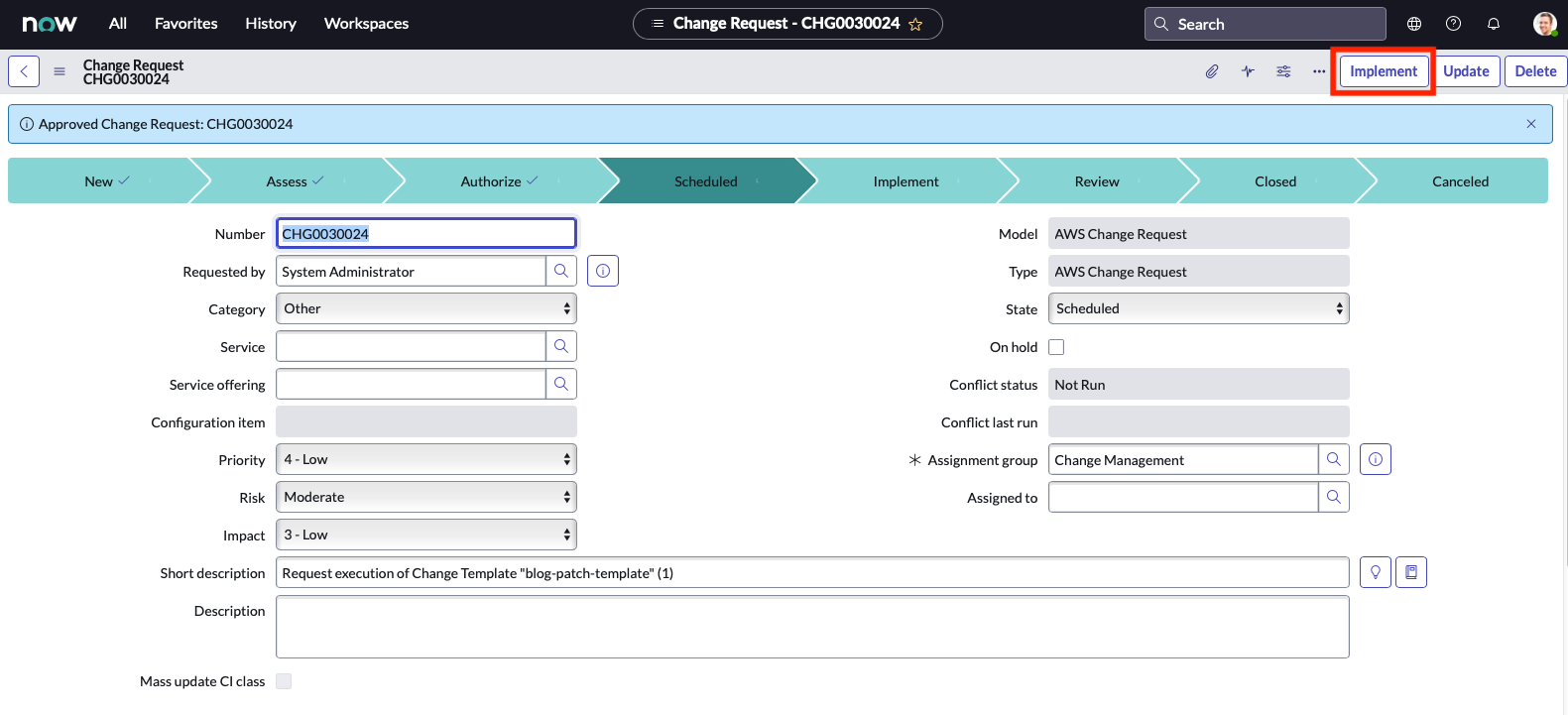Open the help question mark icon
The height and width of the screenshot is (715, 1568).
pyautogui.click(x=1454, y=24)
